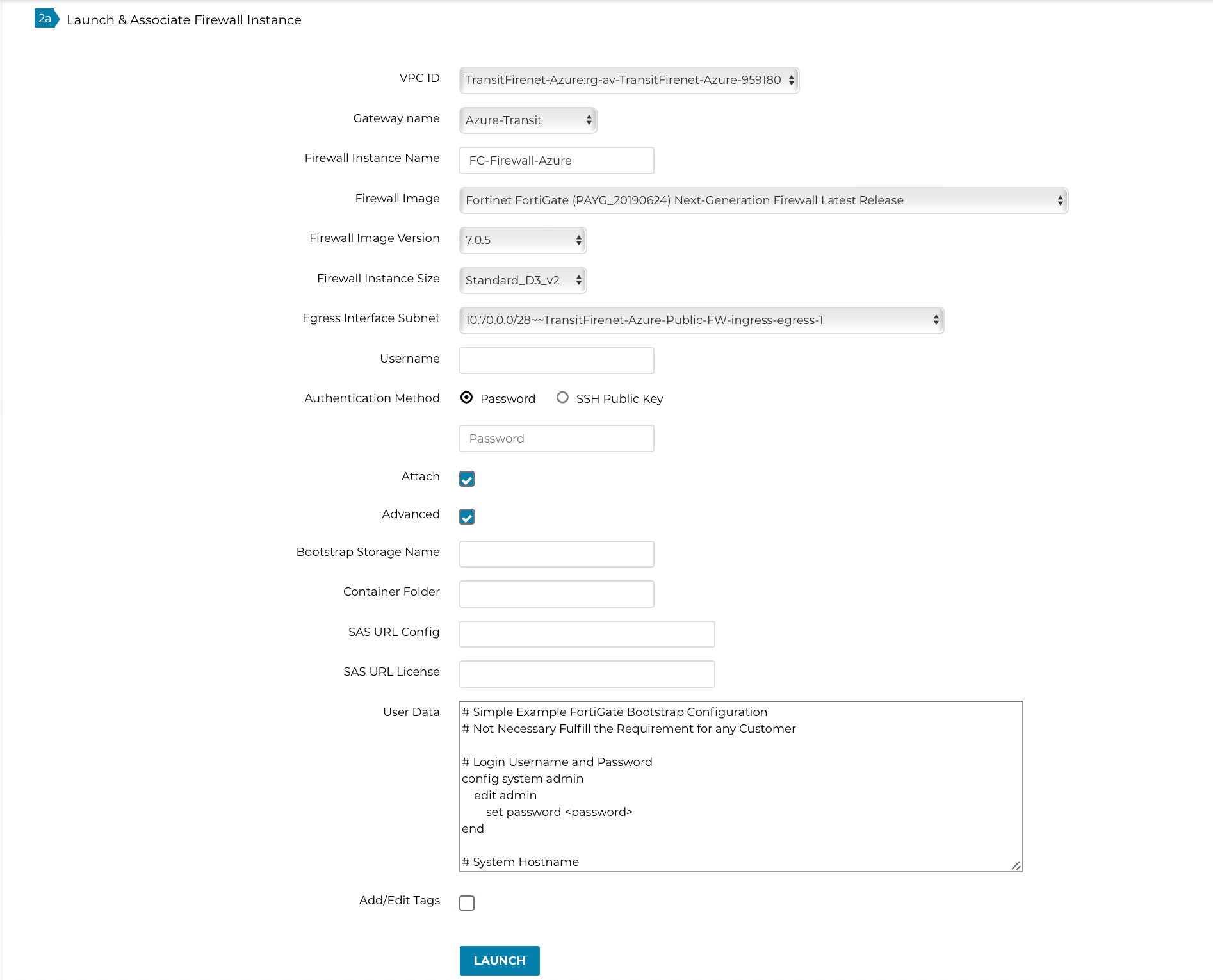This screenshot has width=1213, height=980.
Task: Open the Gateway name dropdown
Action: tap(527, 120)
